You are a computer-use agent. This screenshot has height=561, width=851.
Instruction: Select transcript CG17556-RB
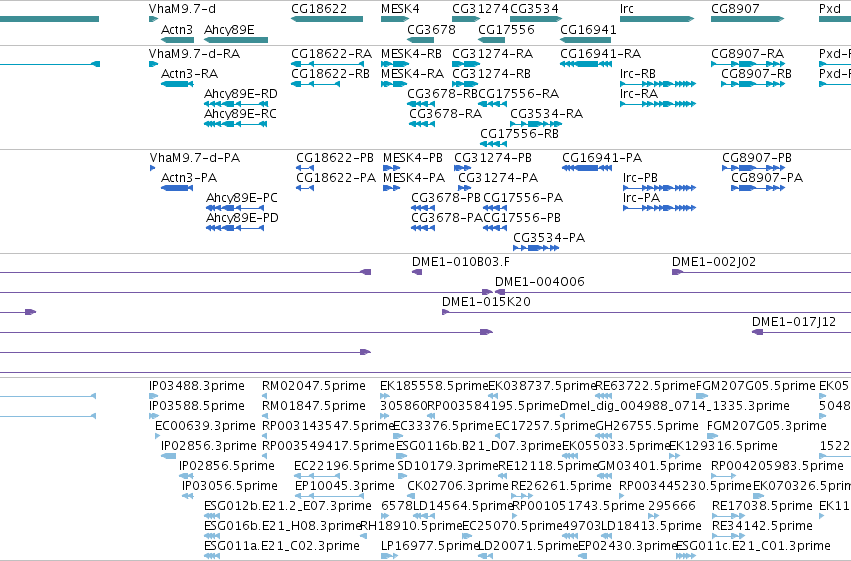pos(493,144)
